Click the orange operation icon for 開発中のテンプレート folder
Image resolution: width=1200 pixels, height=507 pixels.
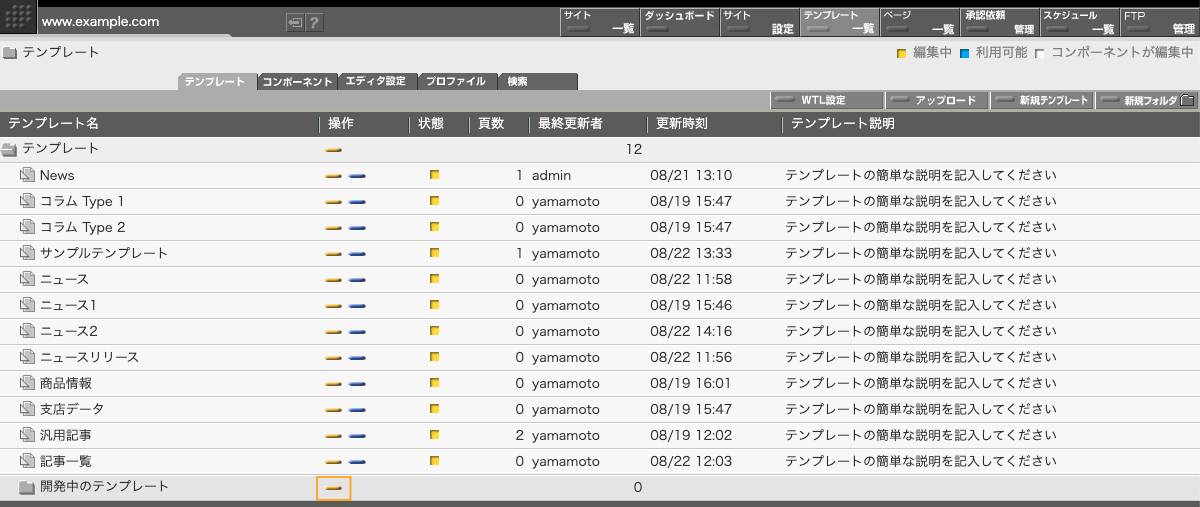tap(334, 488)
